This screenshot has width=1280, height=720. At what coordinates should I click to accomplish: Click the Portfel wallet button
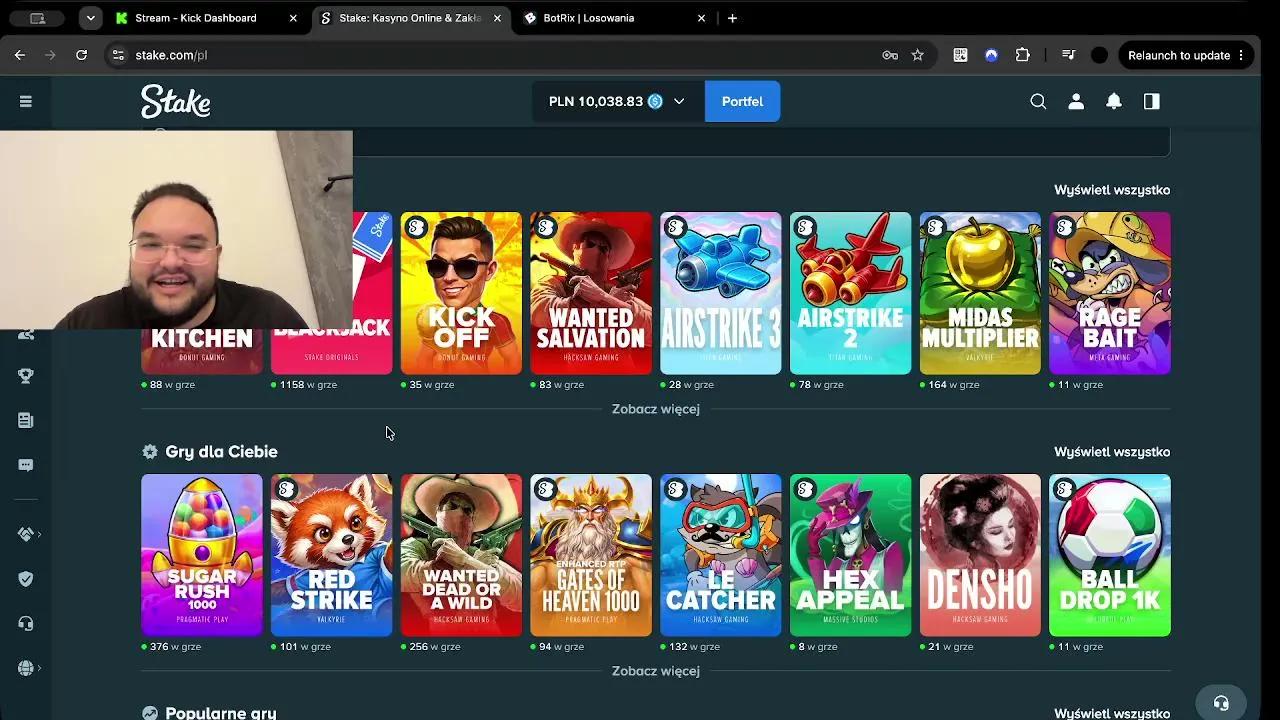pyautogui.click(x=742, y=101)
